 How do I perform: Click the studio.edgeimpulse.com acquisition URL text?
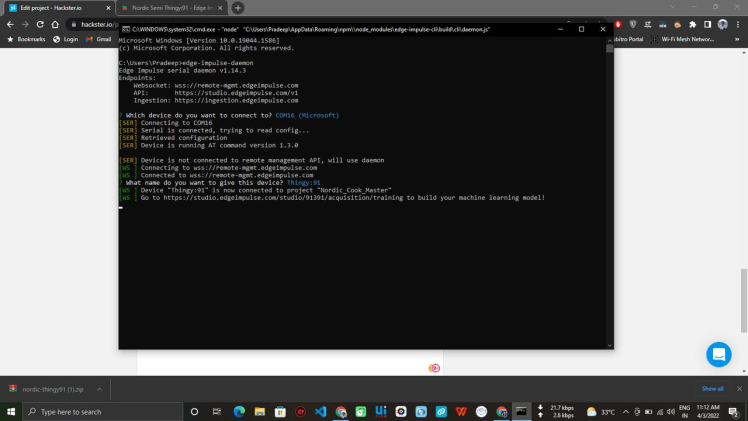coord(283,197)
